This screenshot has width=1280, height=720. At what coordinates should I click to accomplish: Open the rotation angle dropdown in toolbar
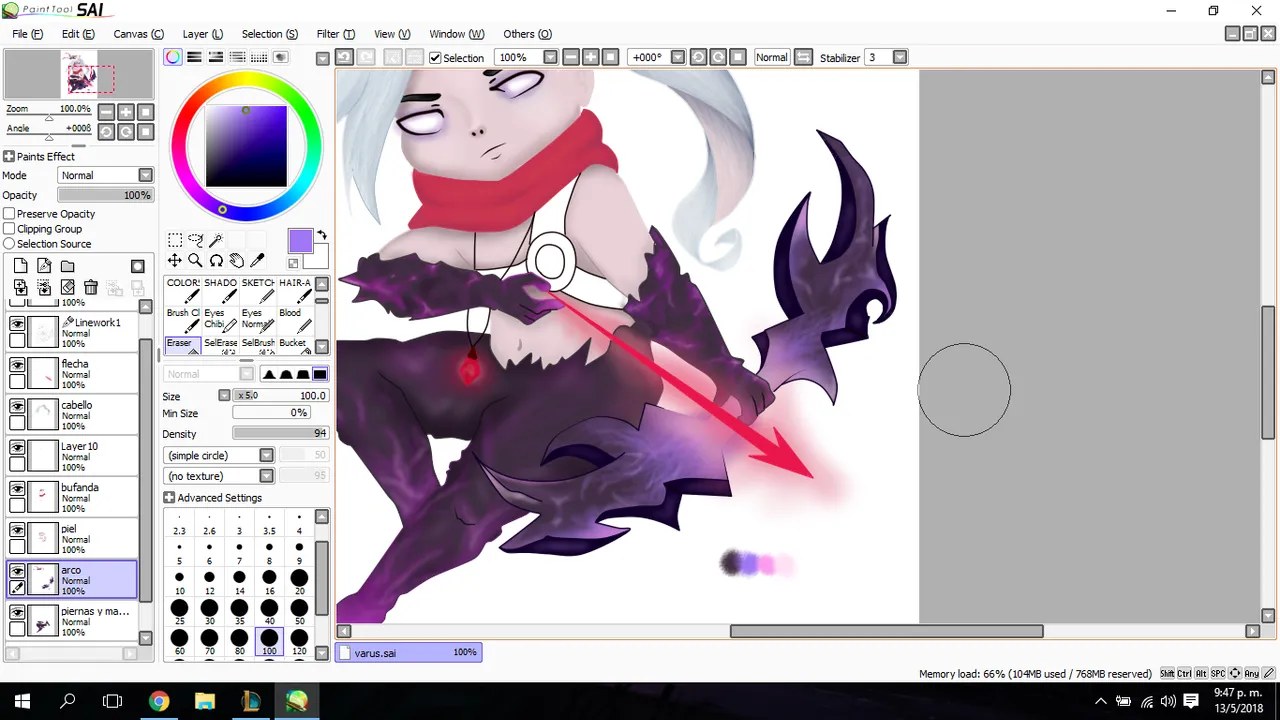click(677, 57)
